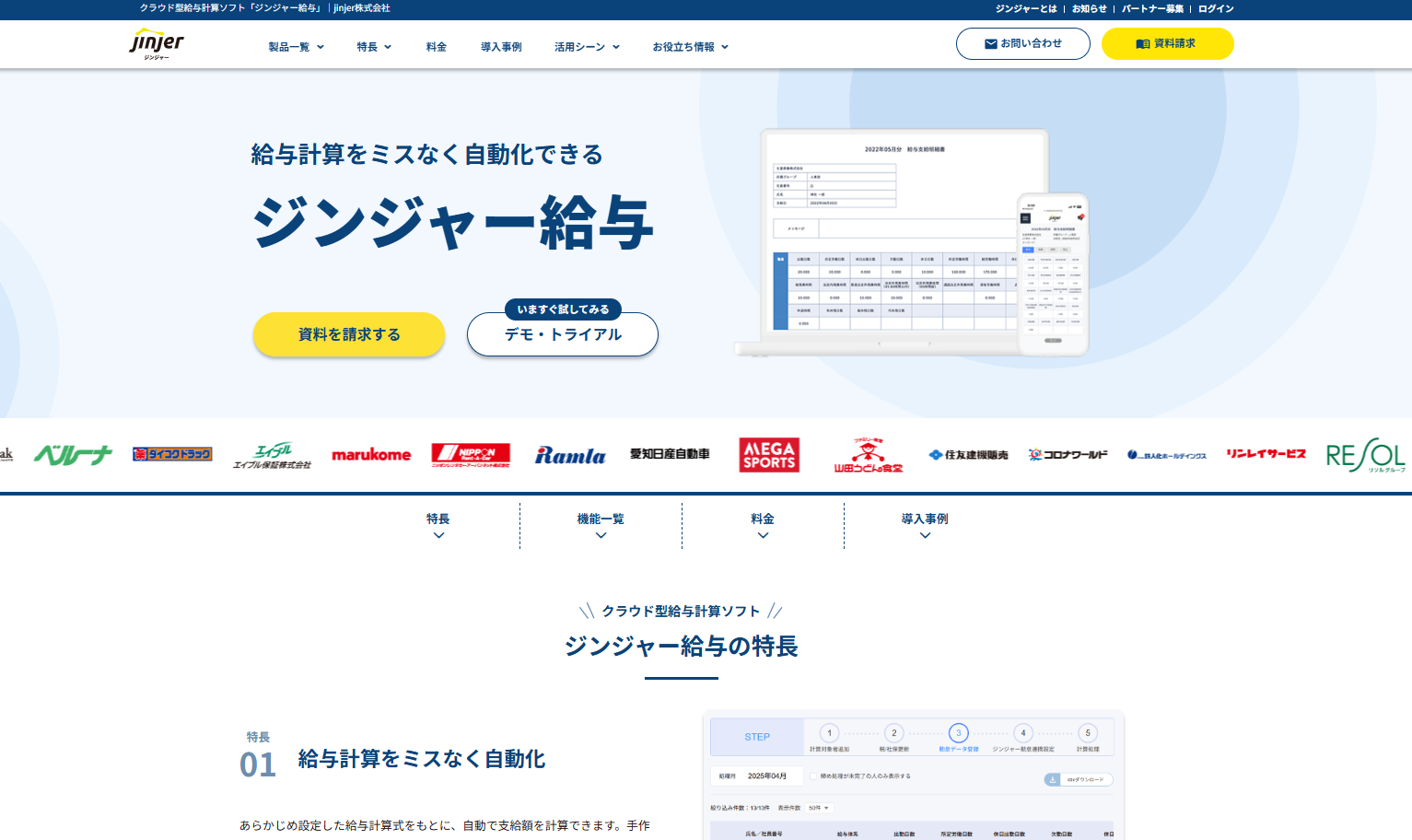Go to 導入事例 in the header navigation
This screenshot has width=1412, height=840.
(x=501, y=47)
